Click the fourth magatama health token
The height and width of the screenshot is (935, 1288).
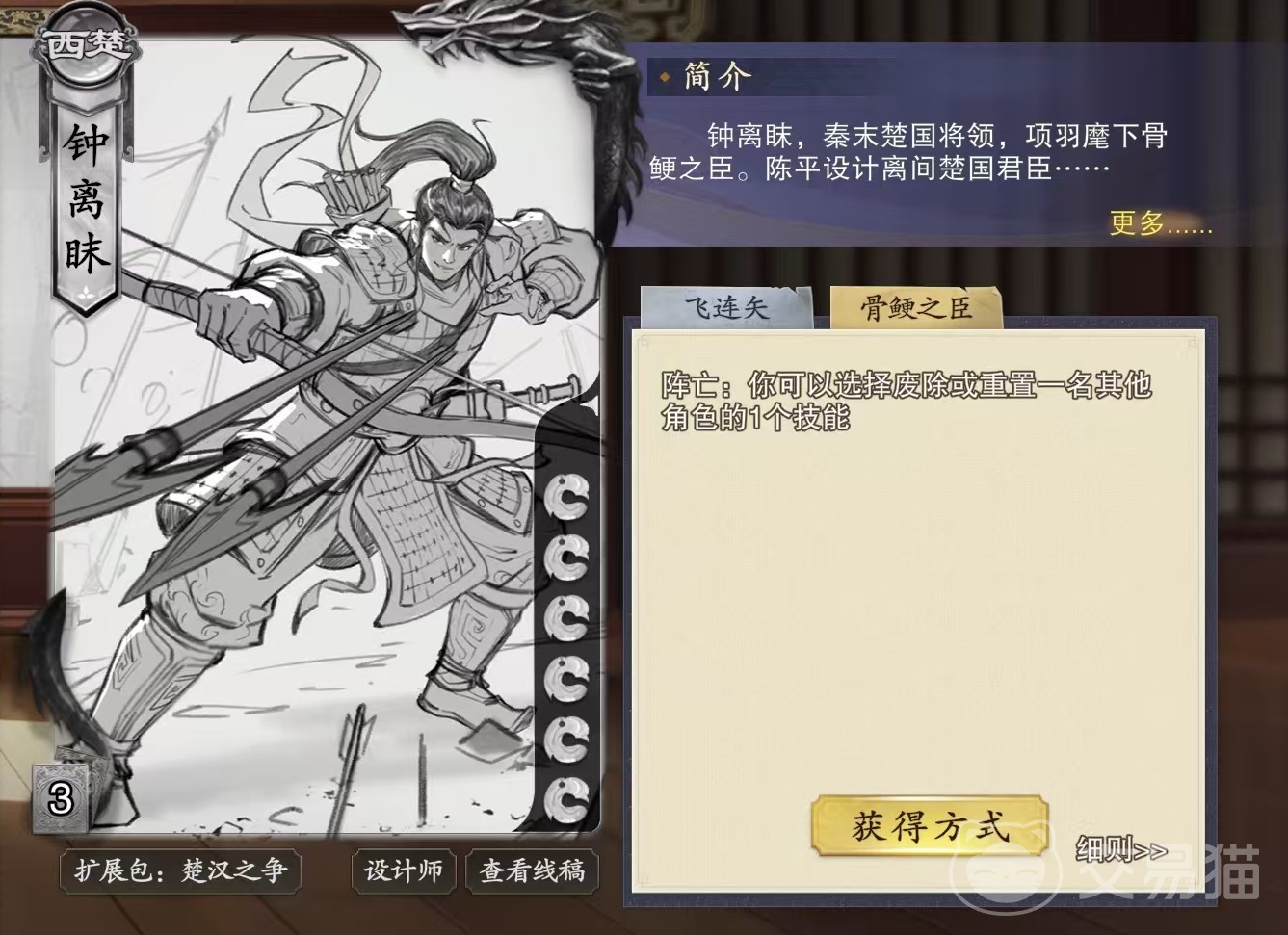pos(567,679)
